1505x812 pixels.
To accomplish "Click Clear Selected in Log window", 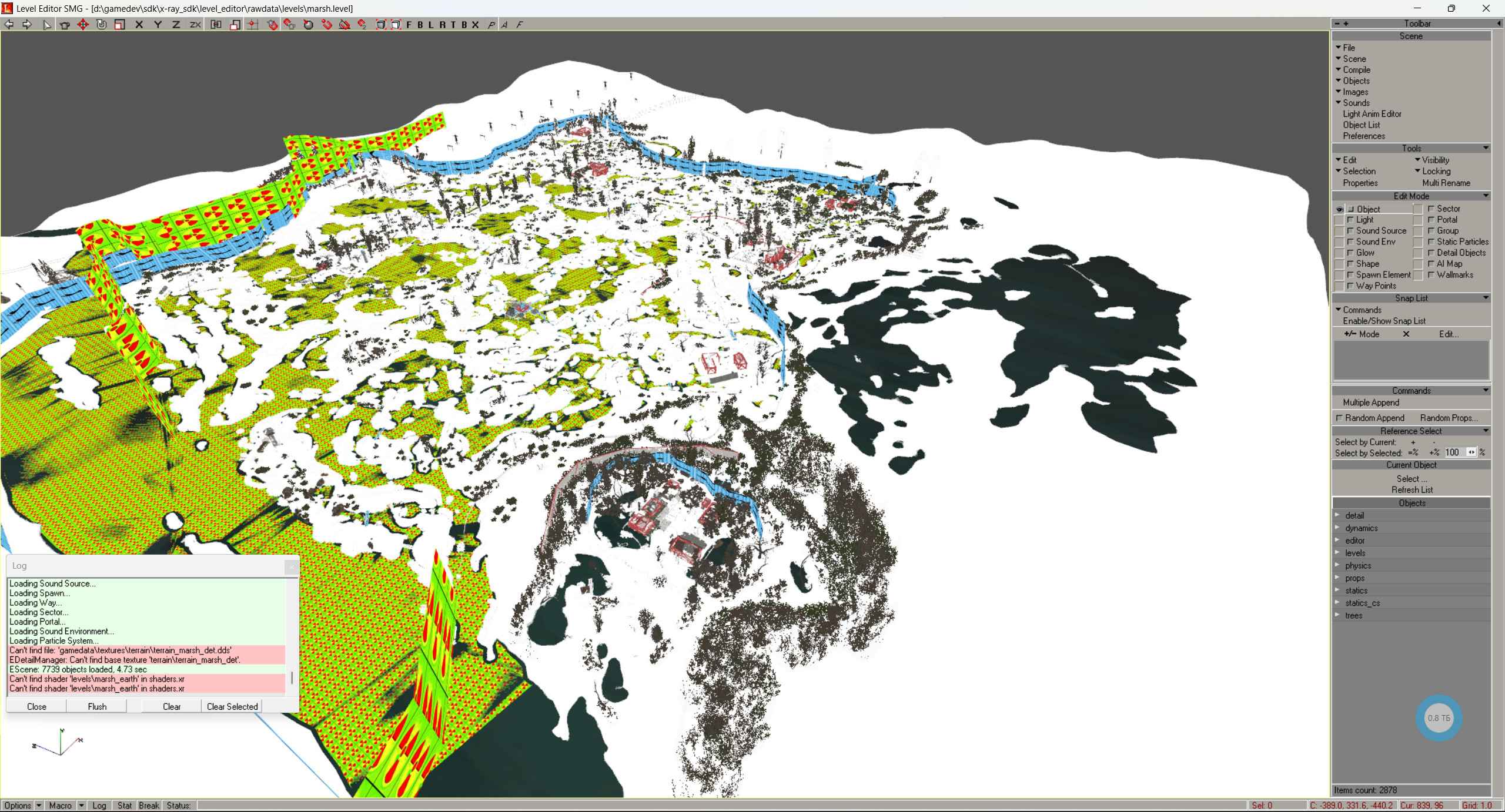I will pyautogui.click(x=232, y=707).
